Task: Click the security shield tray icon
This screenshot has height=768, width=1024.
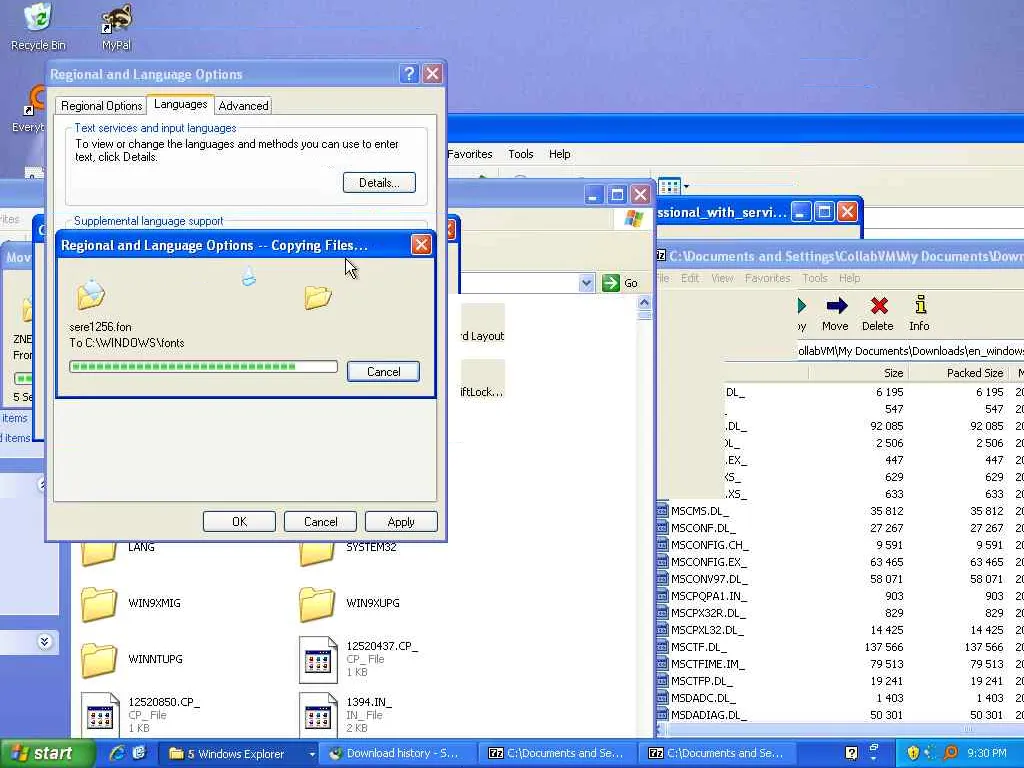Action: (x=912, y=754)
